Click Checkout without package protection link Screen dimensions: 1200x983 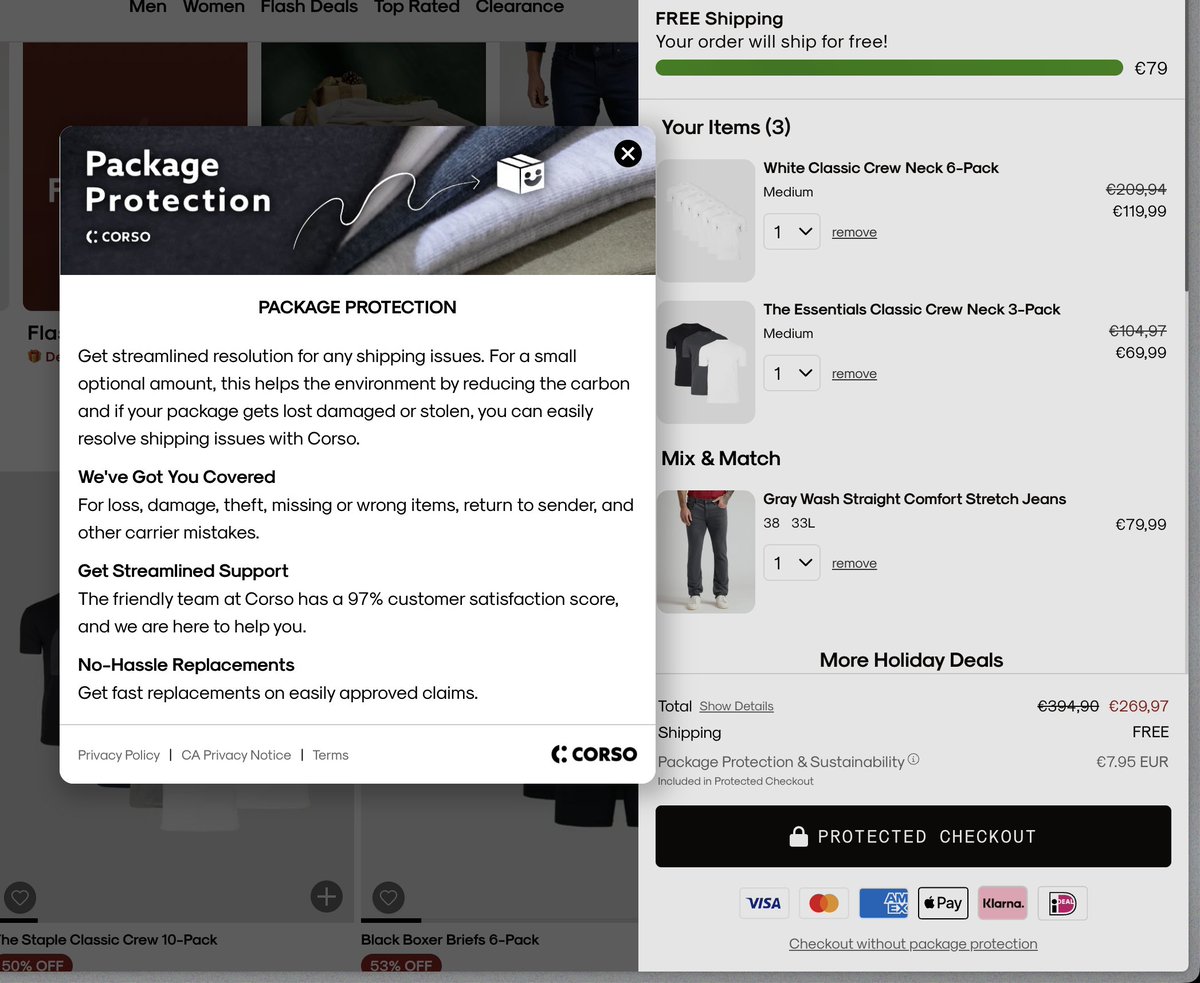(913, 943)
